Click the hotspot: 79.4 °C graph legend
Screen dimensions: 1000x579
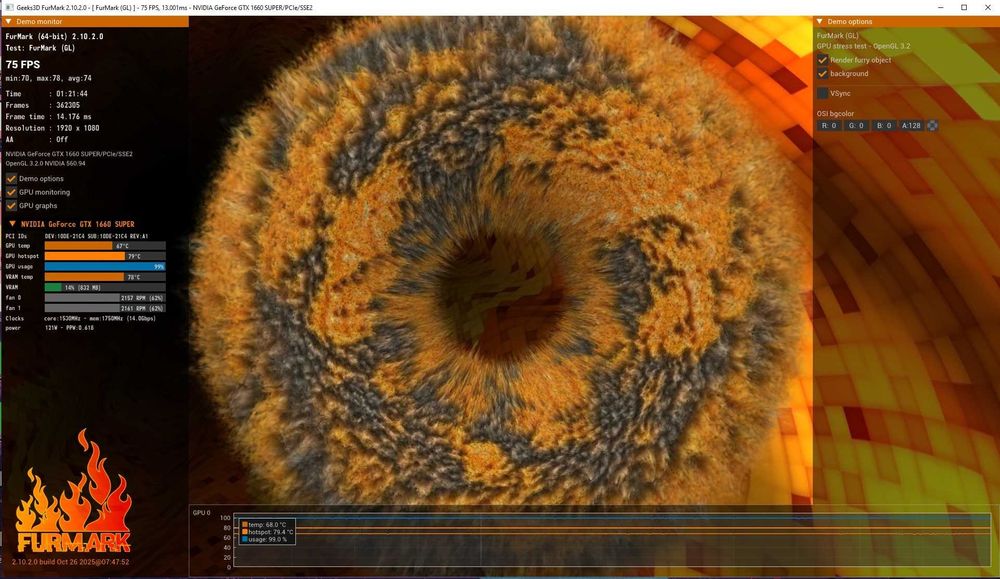(x=267, y=532)
